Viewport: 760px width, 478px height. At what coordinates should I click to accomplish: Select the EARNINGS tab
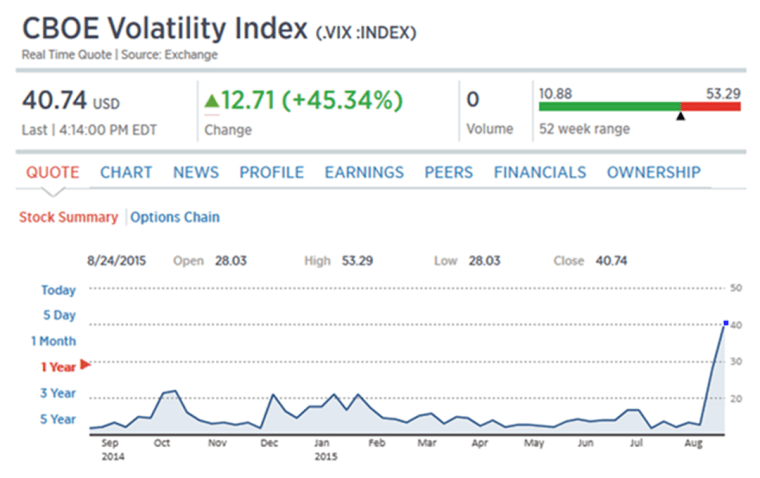click(x=364, y=172)
